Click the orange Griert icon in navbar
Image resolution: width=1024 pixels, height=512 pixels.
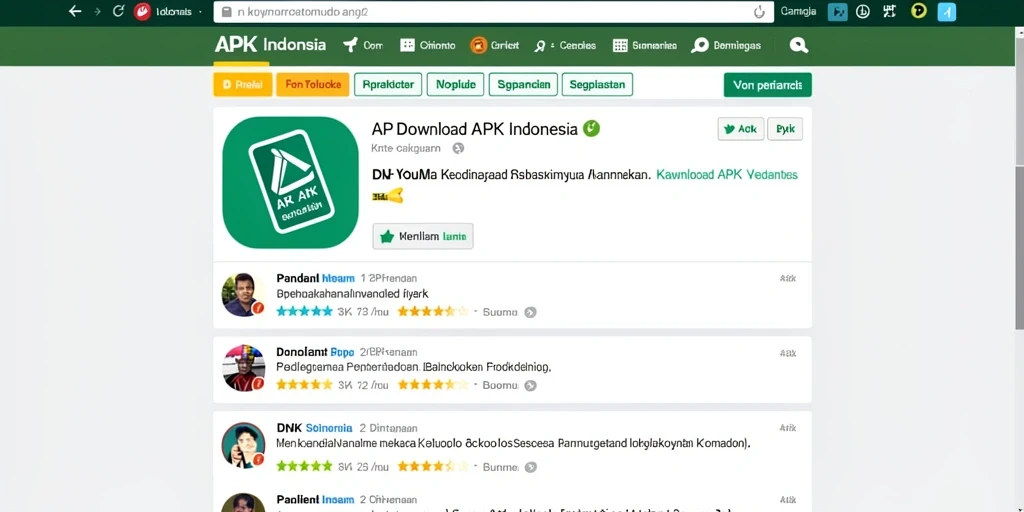[479, 45]
